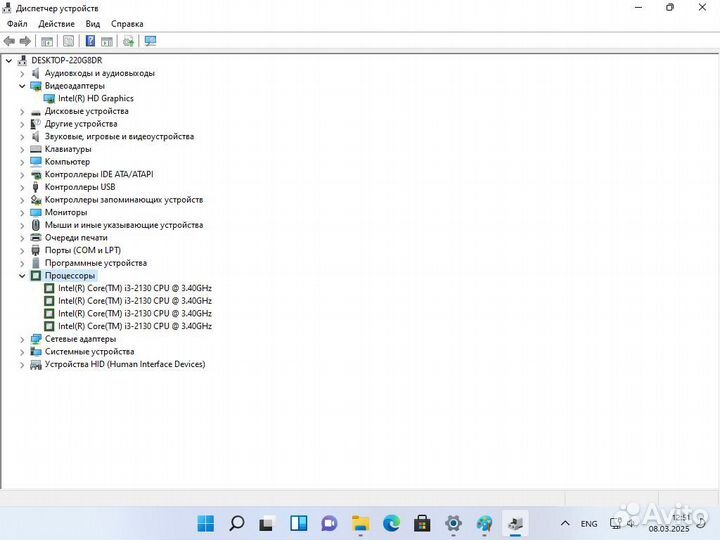
Task: Click the Мыши mouse category icon
Action: point(36,225)
